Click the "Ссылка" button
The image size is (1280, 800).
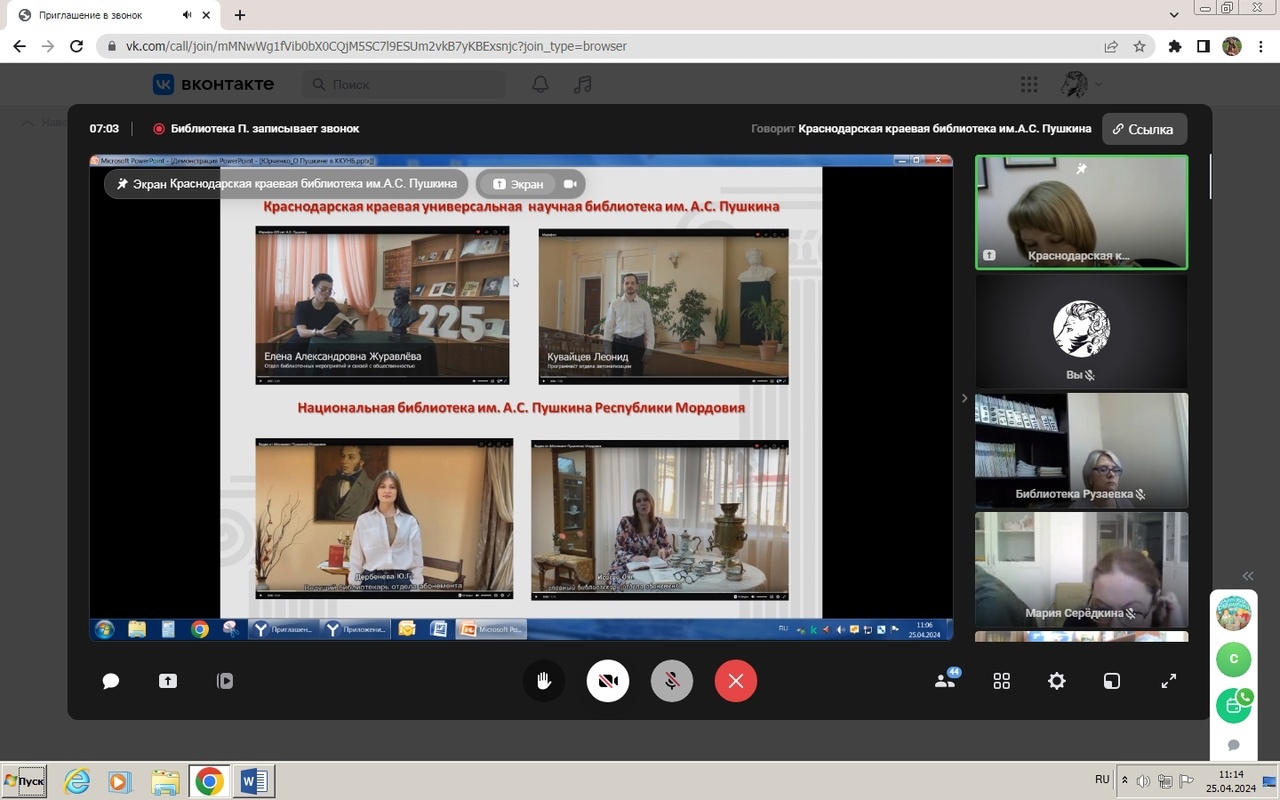tap(1144, 129)
